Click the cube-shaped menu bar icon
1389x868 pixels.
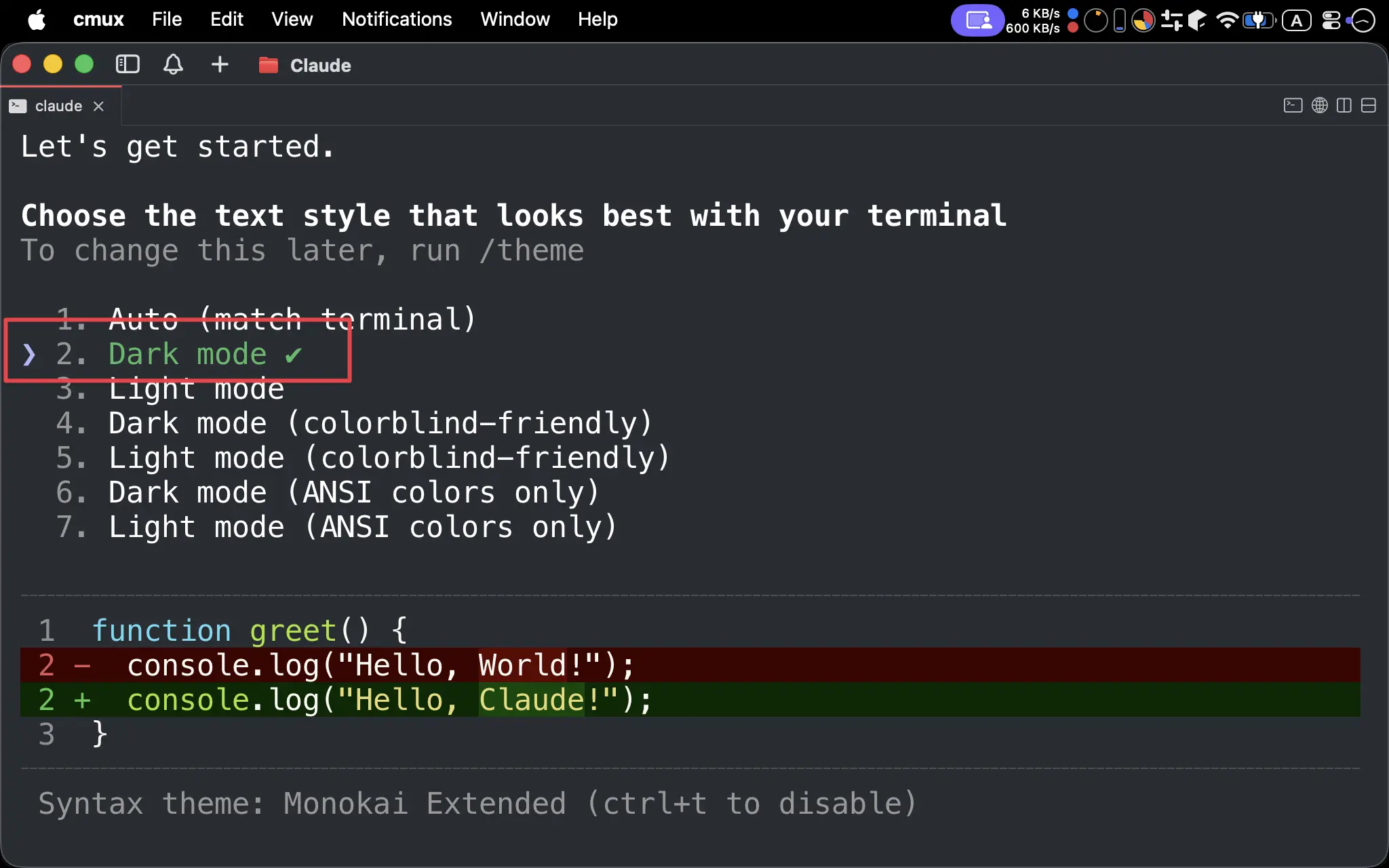pyautogui.click(x=1197, y=20)
